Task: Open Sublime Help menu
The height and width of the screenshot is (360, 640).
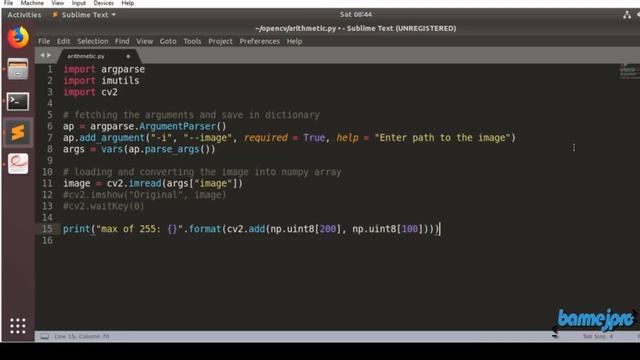Action: (294, 41)
